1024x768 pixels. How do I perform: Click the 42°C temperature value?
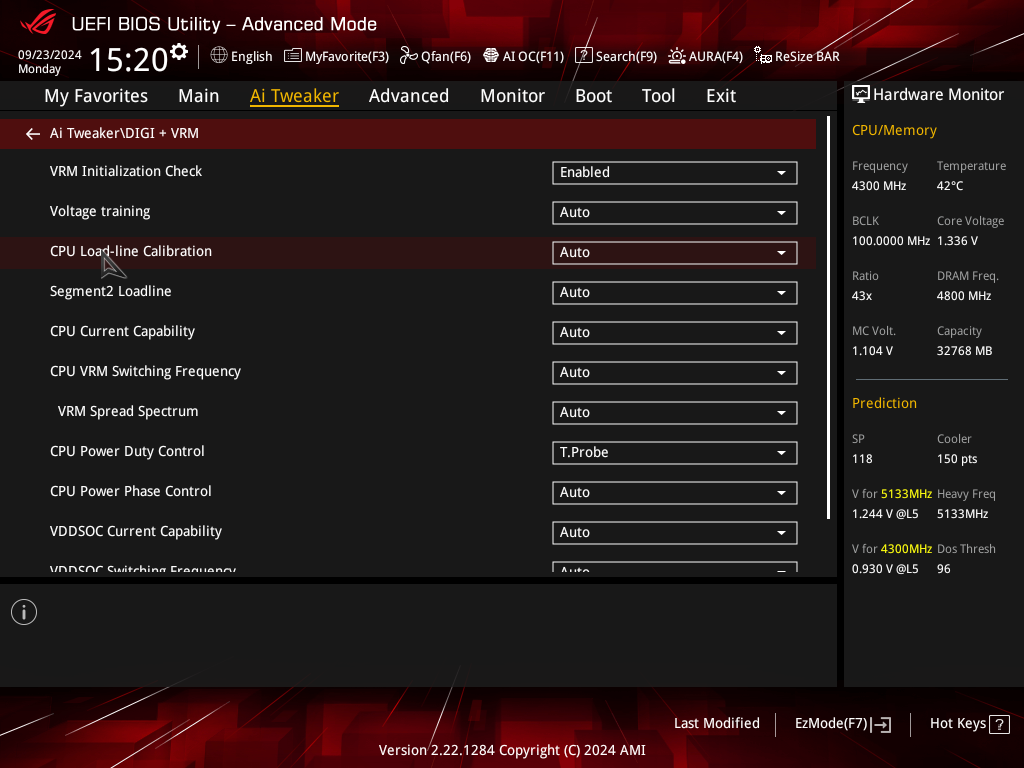pyautogui.click(x=950, y=186)
